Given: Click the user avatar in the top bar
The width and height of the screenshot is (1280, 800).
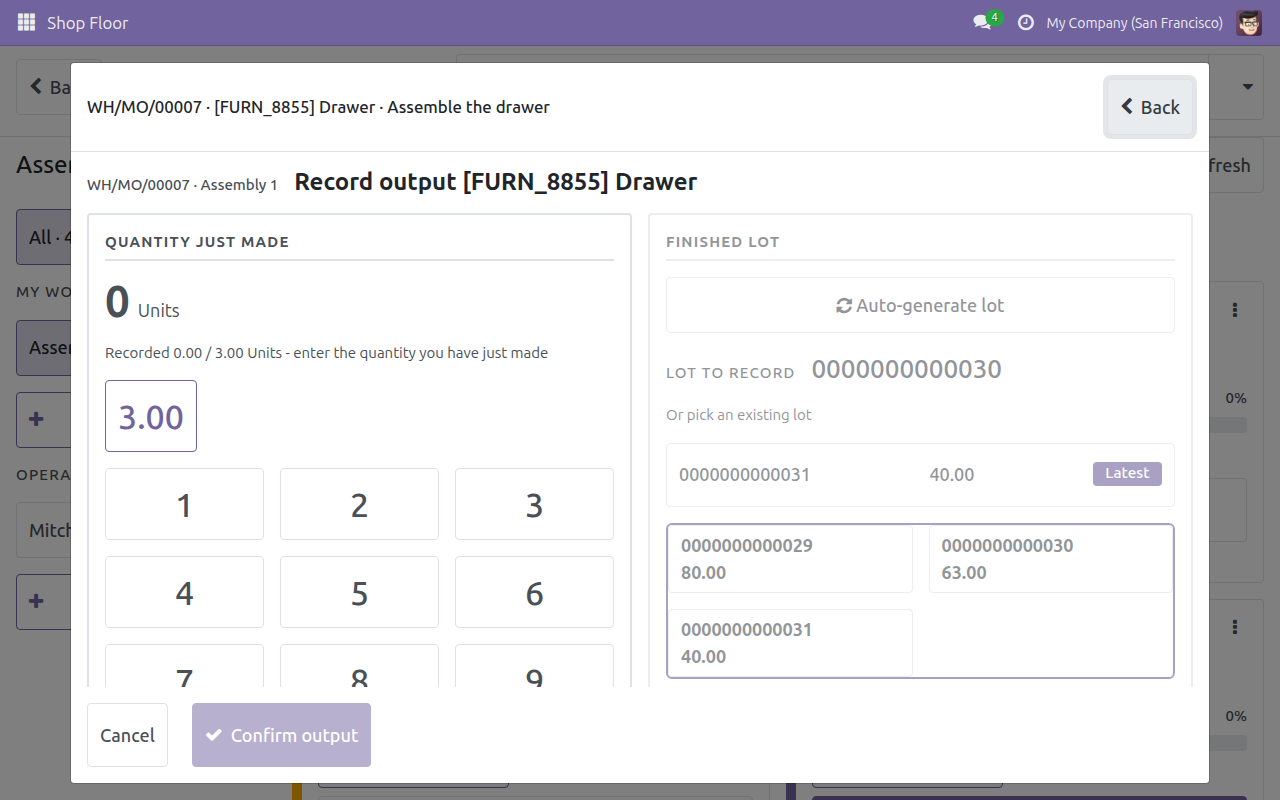Looking at the screenshot, I should [1249, 22].
